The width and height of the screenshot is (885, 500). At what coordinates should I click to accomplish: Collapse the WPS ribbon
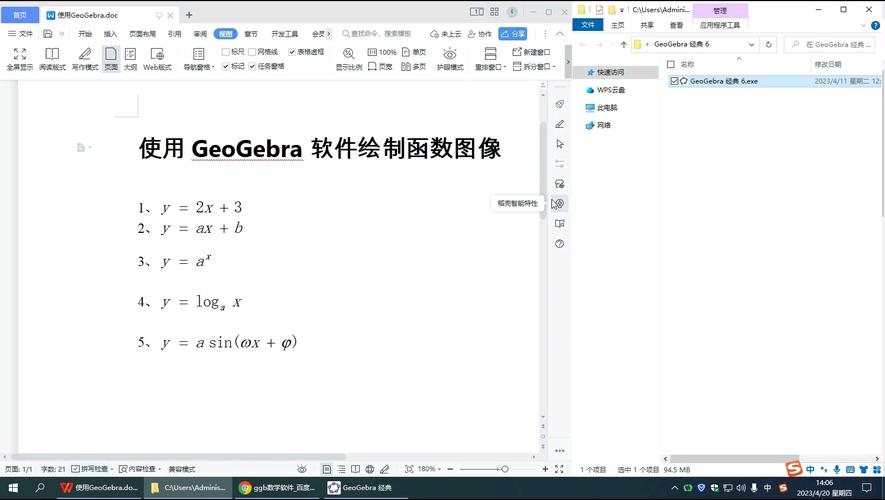(x=559, y=34)
